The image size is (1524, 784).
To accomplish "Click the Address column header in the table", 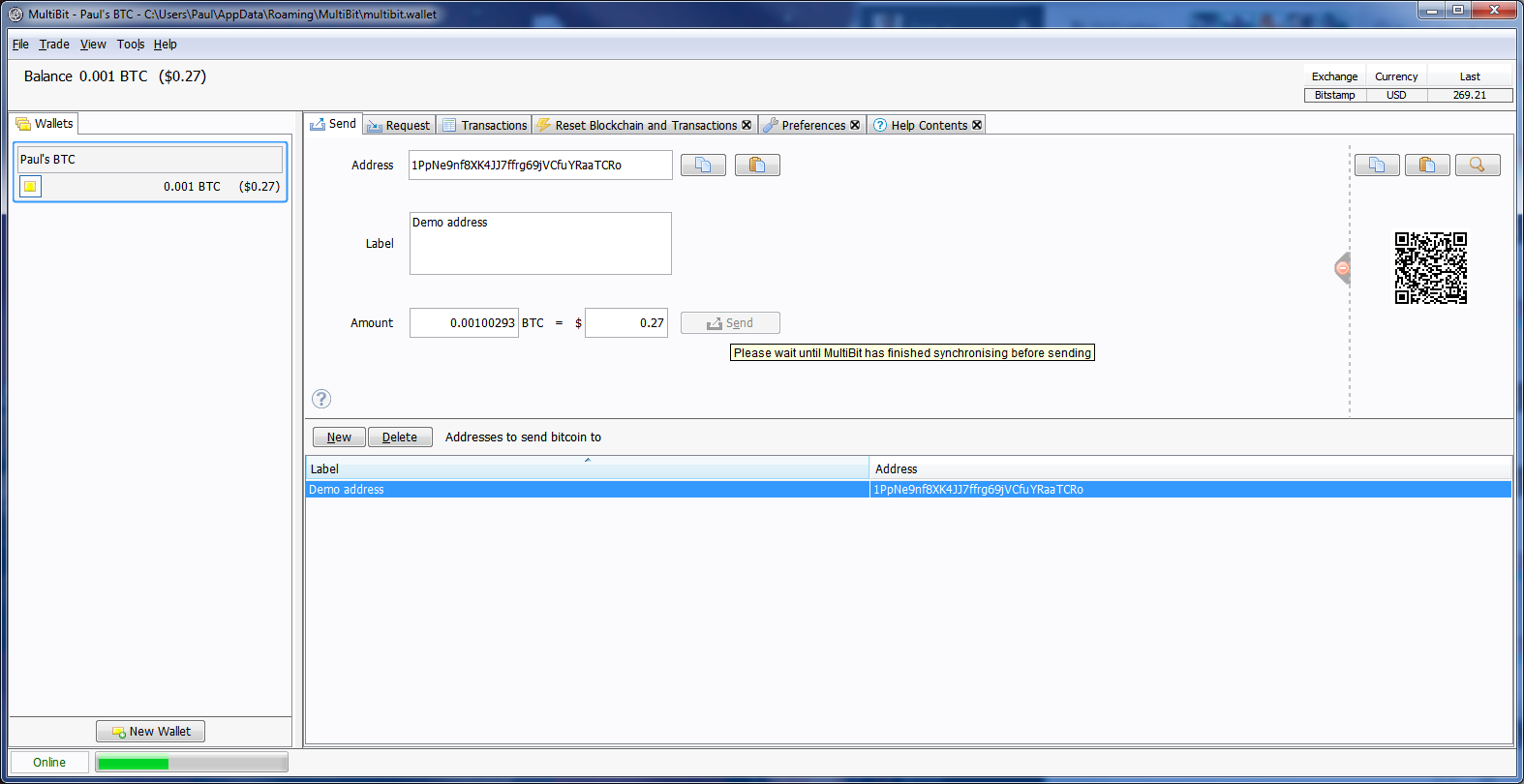I will tap(1191, 468).
